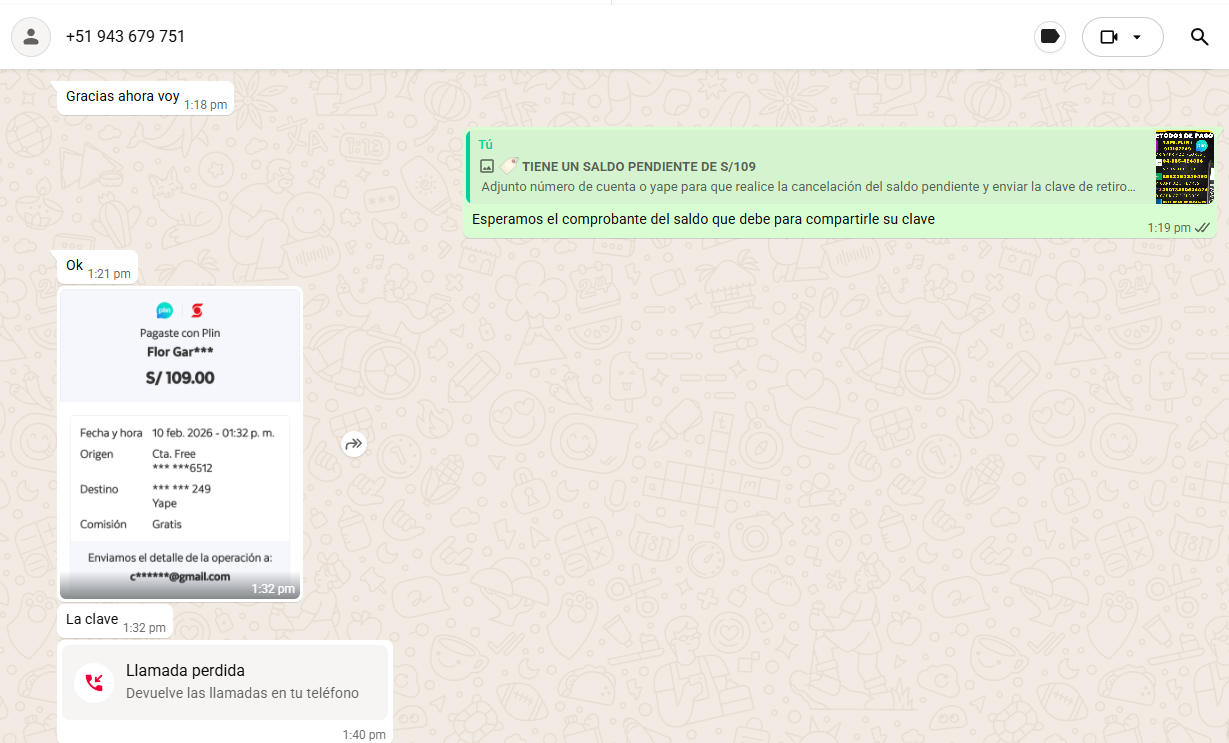The image size is (1229, 743).
Task: Click the label tag icon in header
Action: 1049,37
